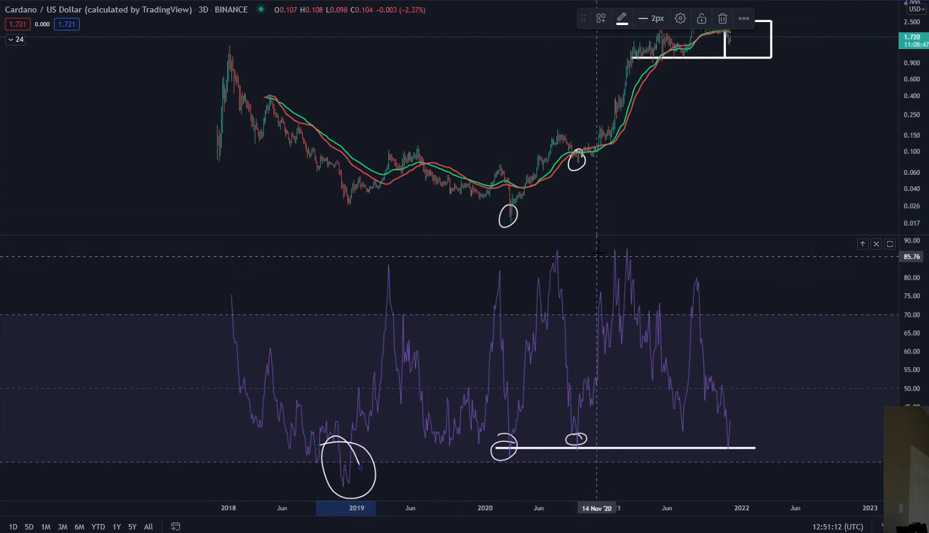Viewport: 929px width, 533px height.
Task: Change the line color pencil swatch
Action: pyautogui.click(x=622, y=18)
